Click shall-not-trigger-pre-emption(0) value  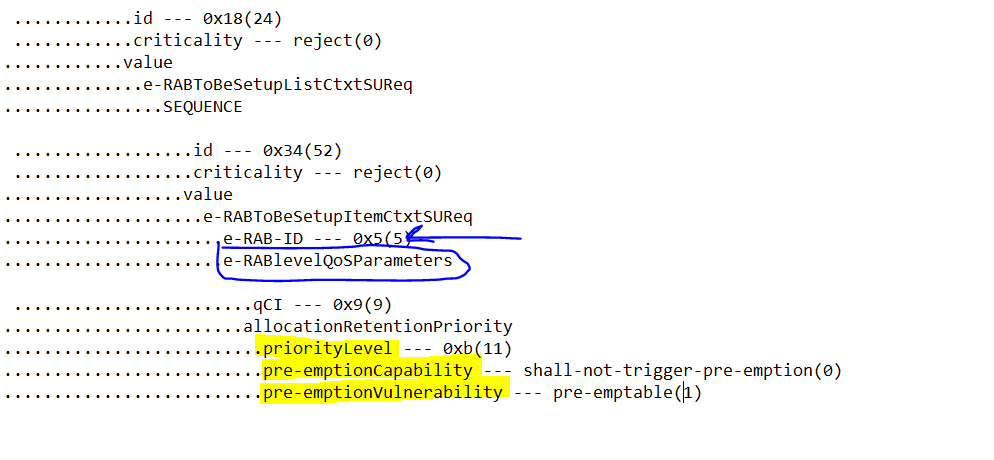[x=683, y=371]
